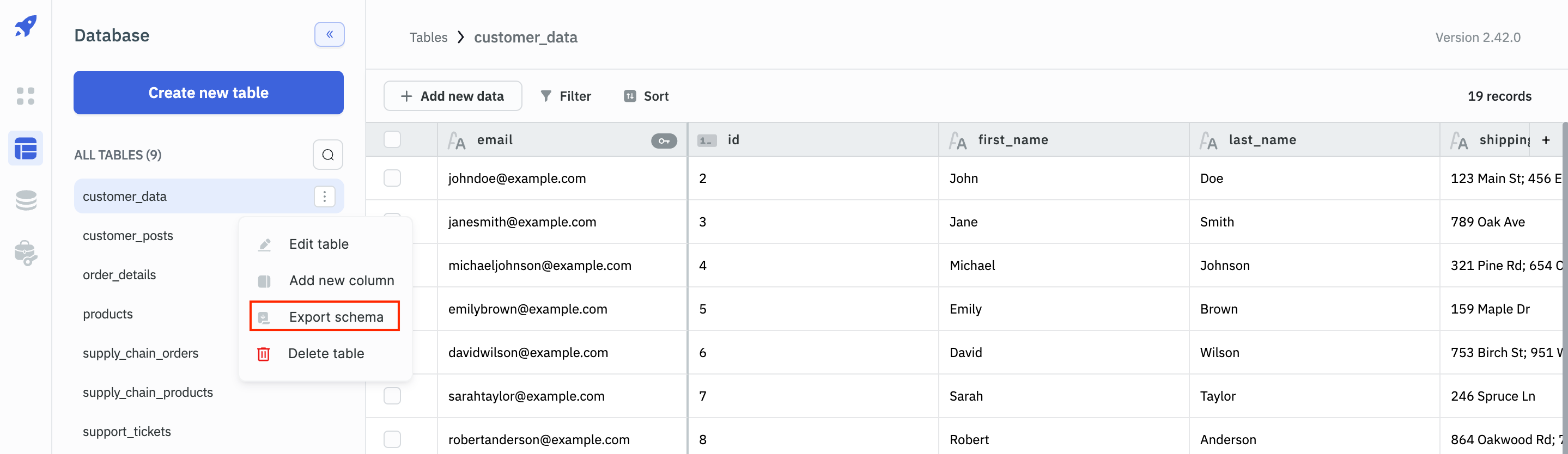Image resolution: width=1568 pixels, height=454 pixels.
Task: Click the rocket logo icon
Action: click(26, 26)
